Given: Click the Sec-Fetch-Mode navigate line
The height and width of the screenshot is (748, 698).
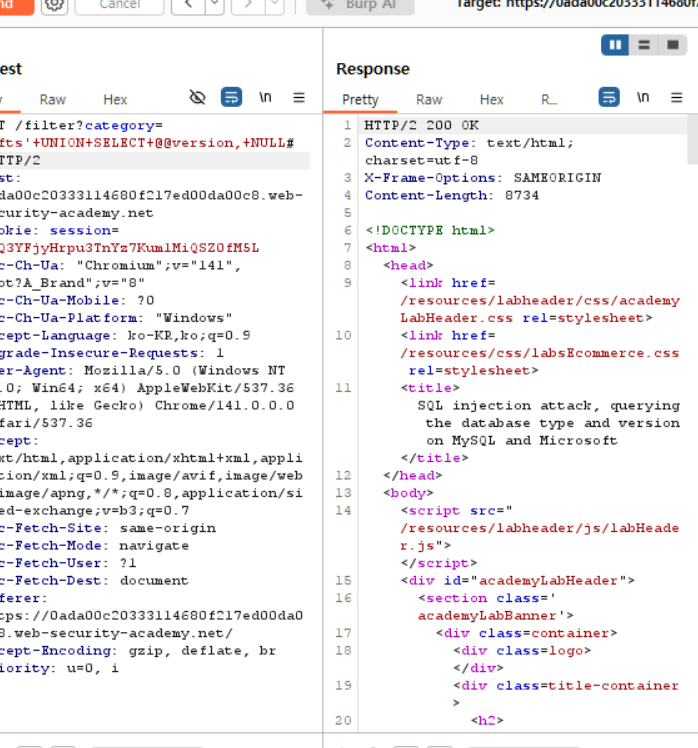Looking at the screenshot, I should tap(94, 545).
